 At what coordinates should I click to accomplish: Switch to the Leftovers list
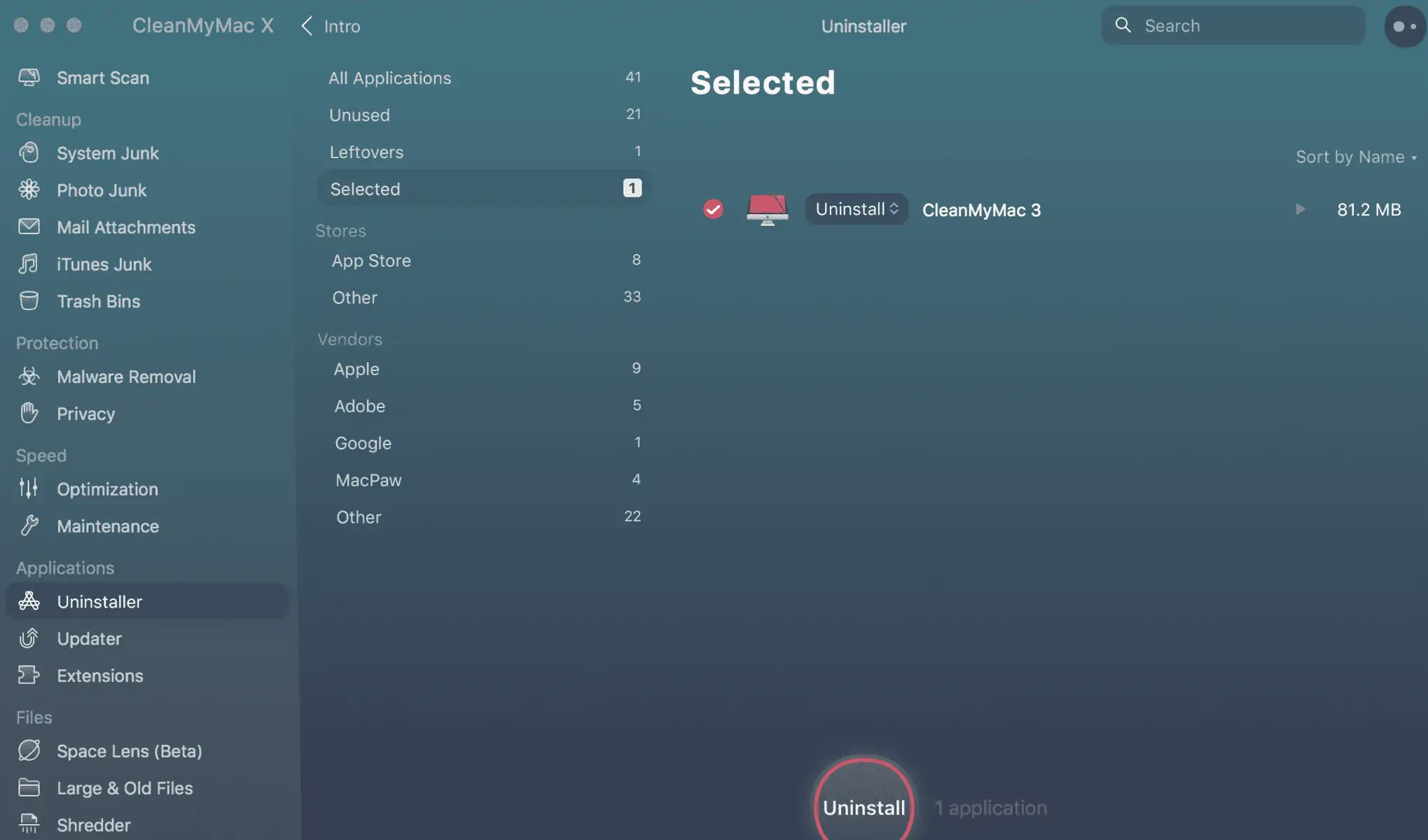coord(484,152)
